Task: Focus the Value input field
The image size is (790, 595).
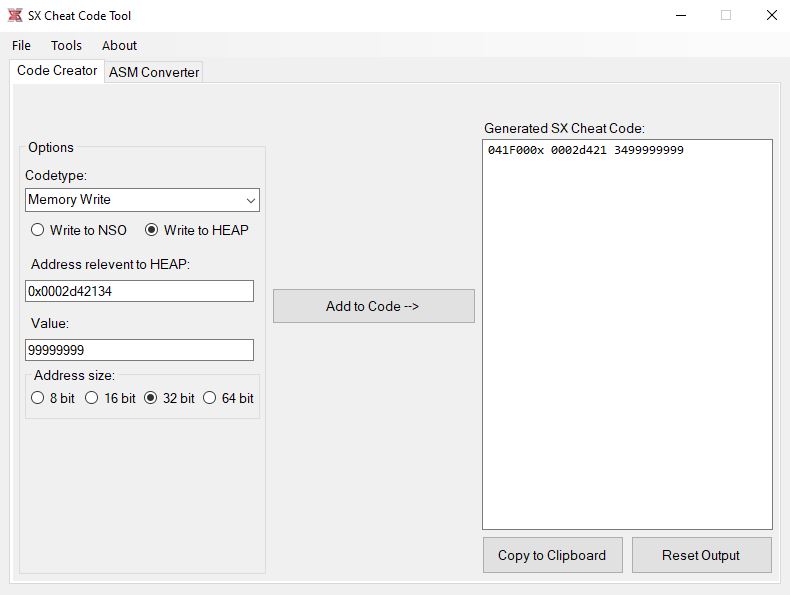Action: click(x=139, y=350)
